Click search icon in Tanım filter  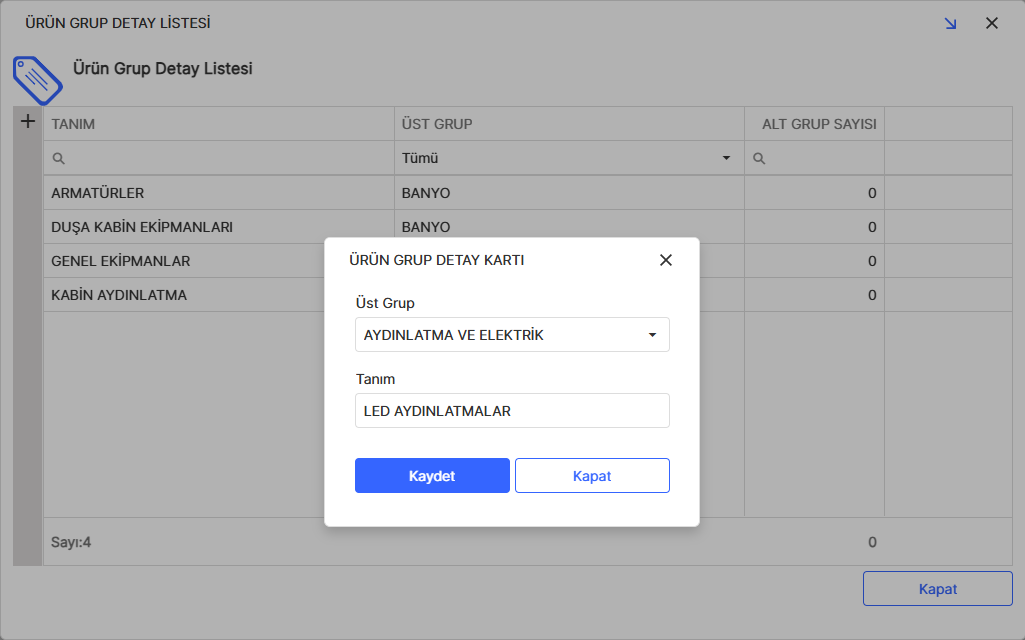pyautogui.click(x=59, y=158)
